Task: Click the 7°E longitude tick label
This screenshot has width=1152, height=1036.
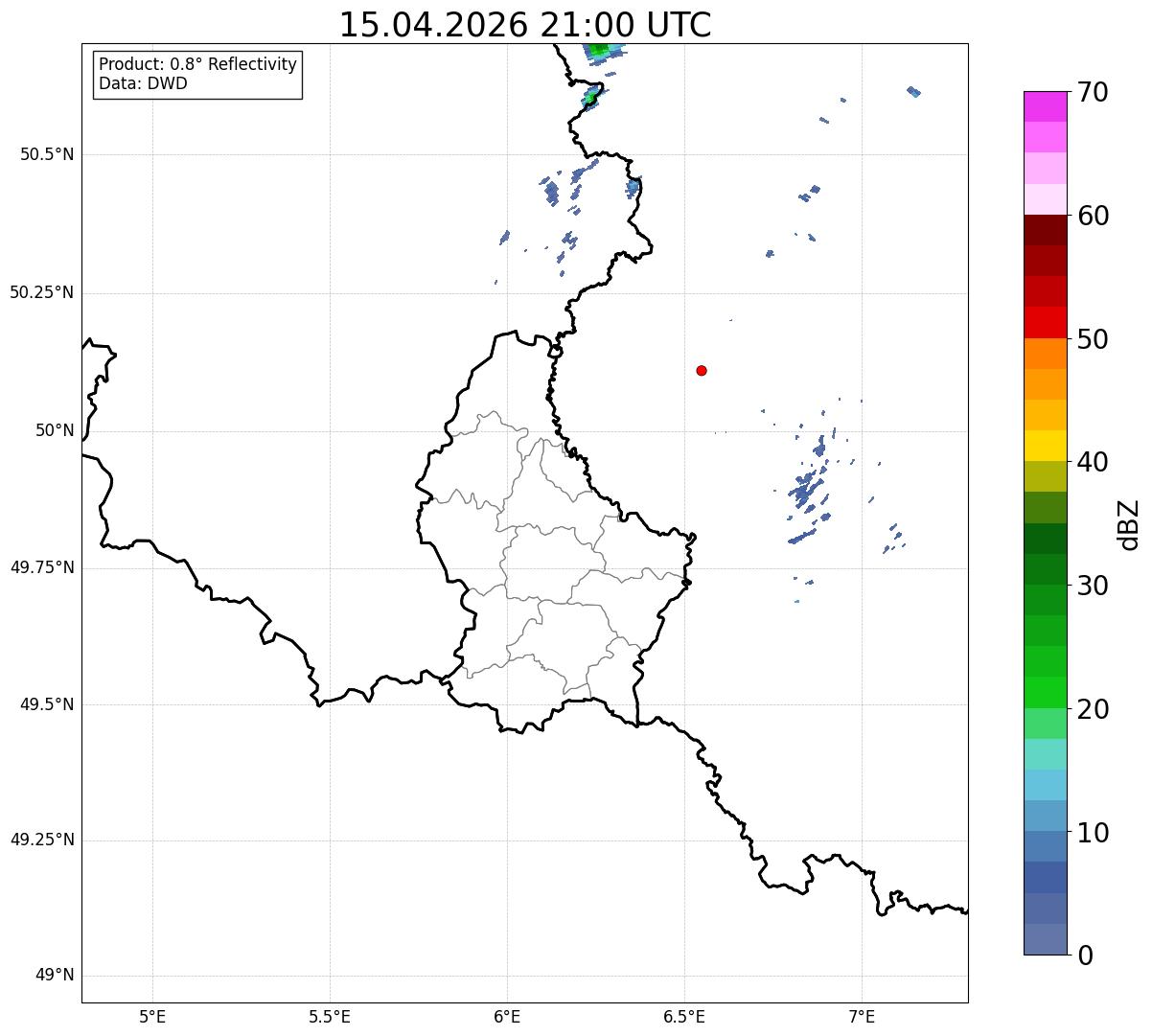Action: pyautogui.click(x=862, y=1016)
